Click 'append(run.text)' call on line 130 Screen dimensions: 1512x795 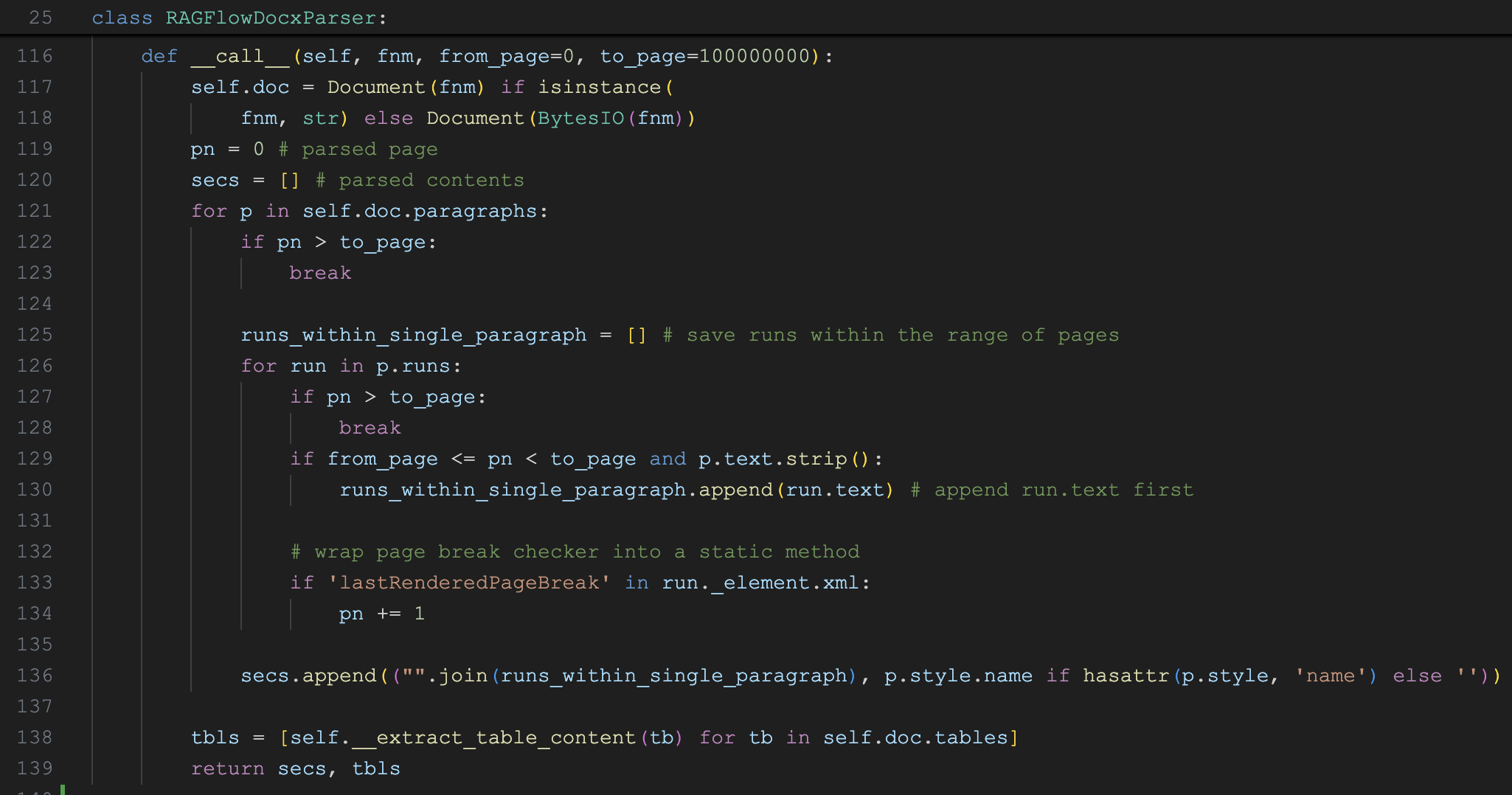click(x=797, y=490)
